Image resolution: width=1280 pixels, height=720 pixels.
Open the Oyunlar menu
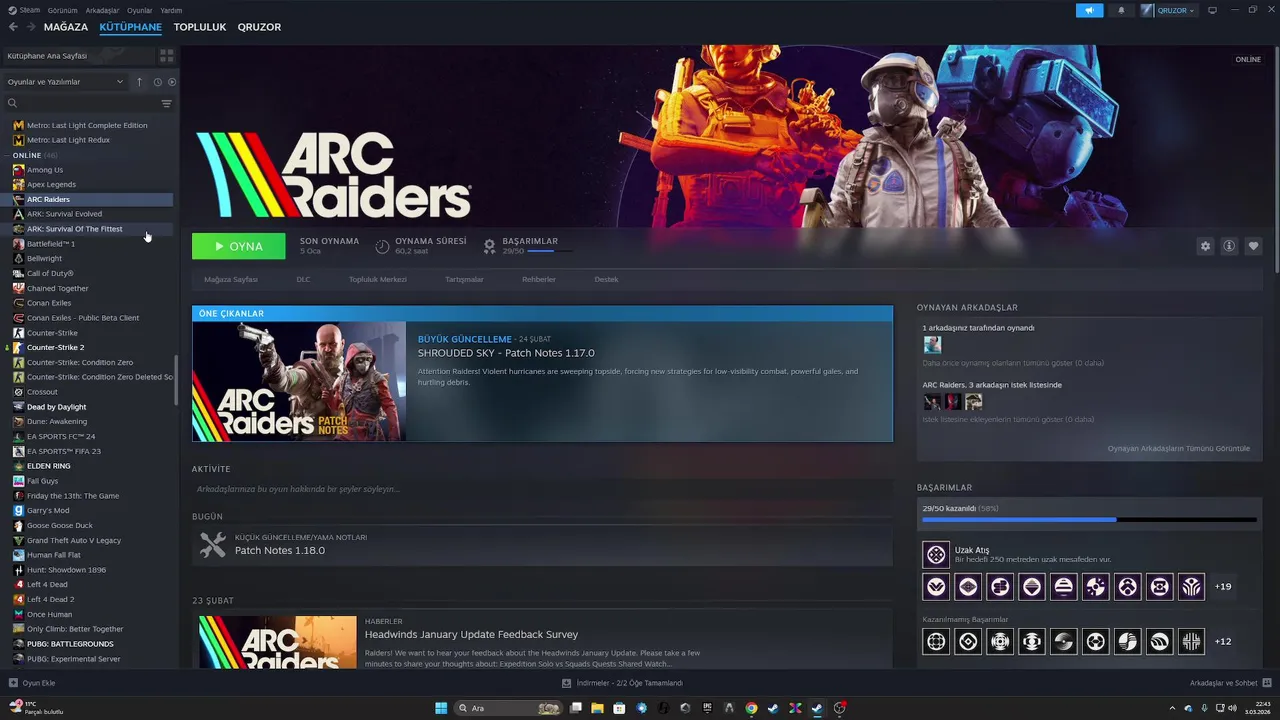pos(140,10)
